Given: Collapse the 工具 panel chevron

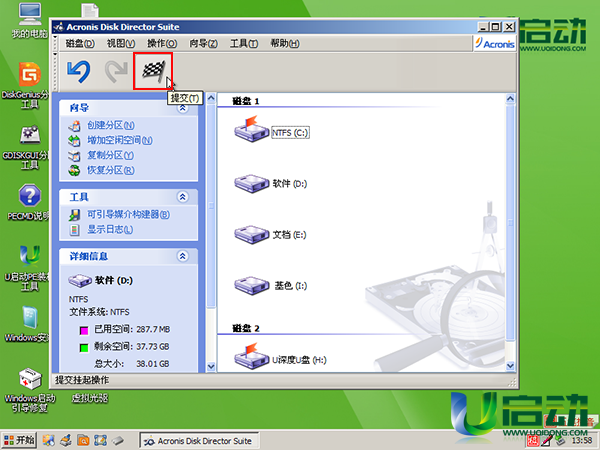Looking at the screenshot, I should point(183,197).
